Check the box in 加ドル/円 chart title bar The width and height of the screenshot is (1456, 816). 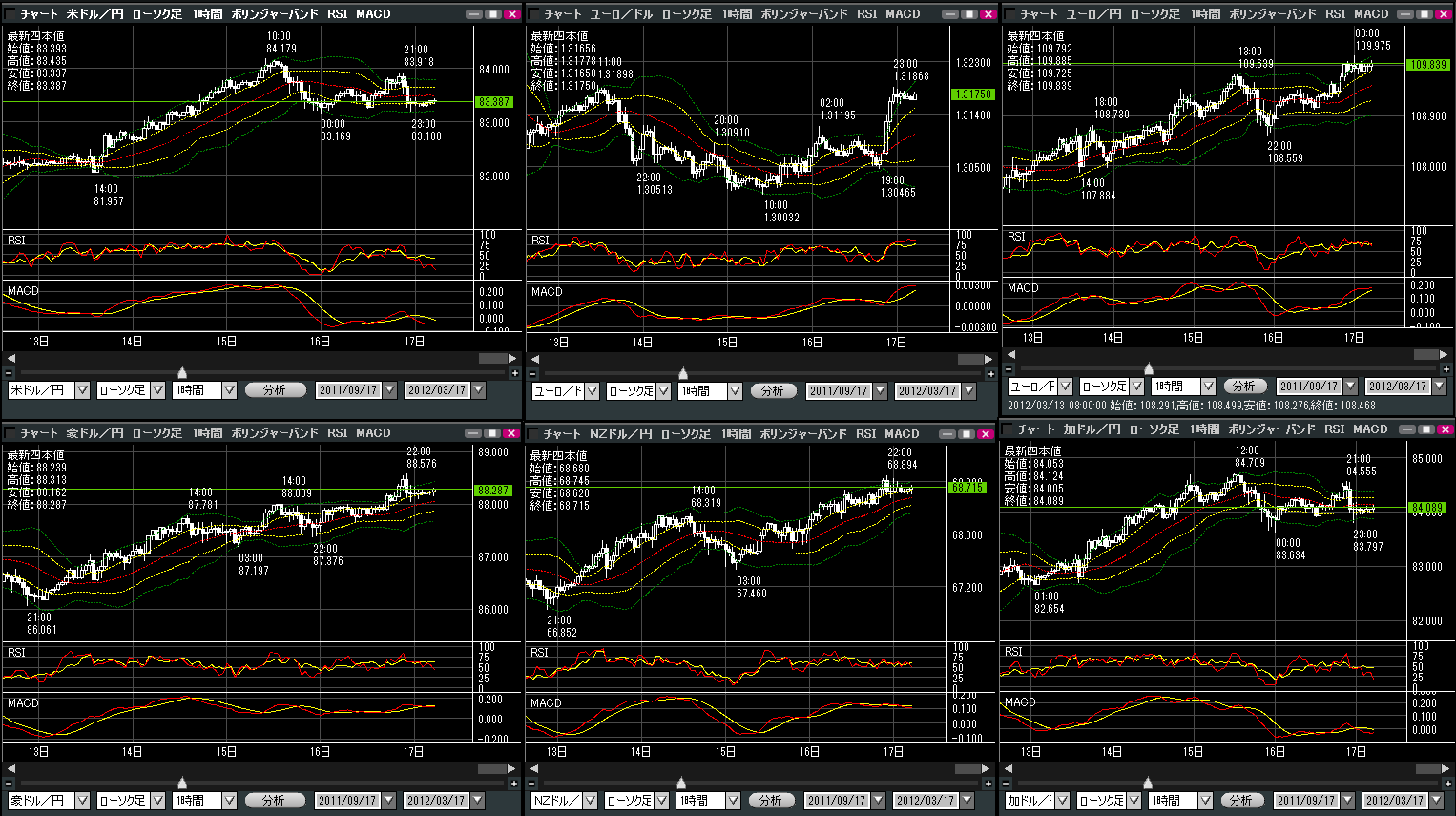[1008, 429]
